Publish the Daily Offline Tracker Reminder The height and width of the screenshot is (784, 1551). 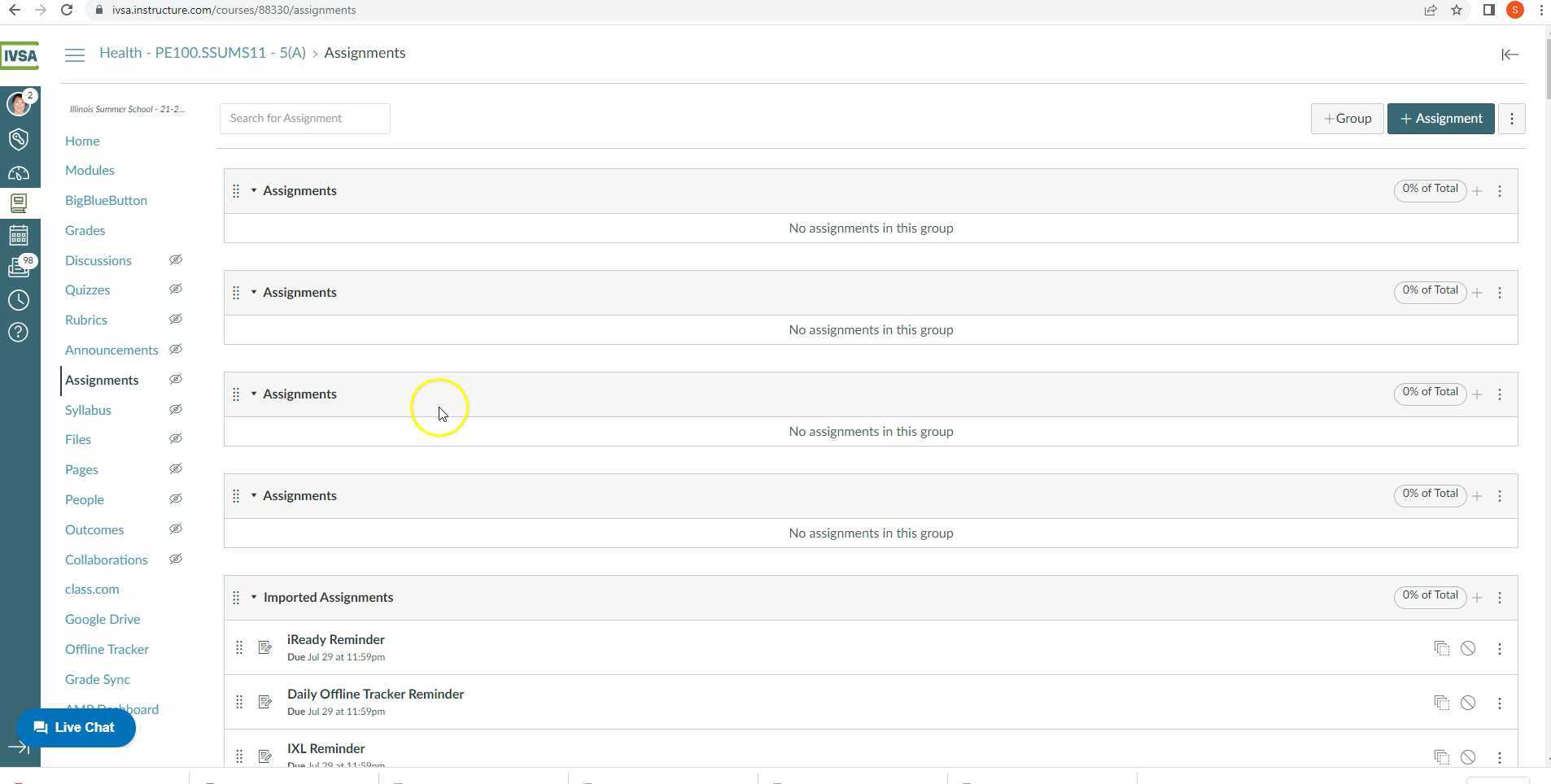(1468, 703)
